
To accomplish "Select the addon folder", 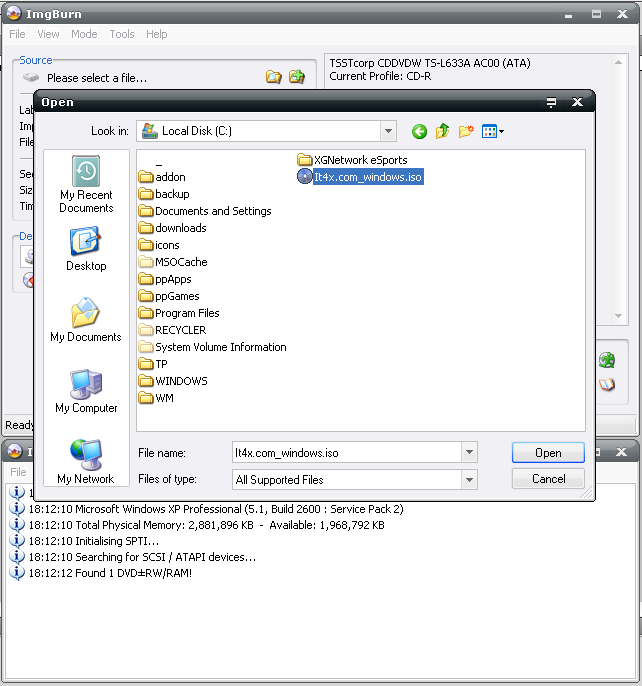I will click(162, 177).
